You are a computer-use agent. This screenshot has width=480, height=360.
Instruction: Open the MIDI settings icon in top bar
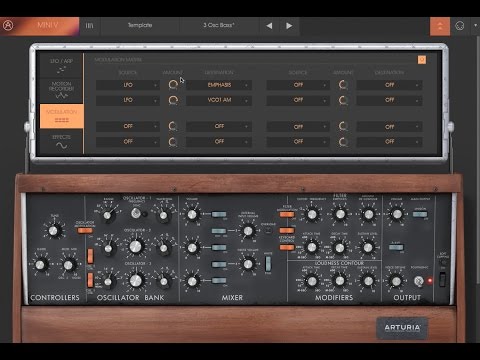(x=460, y=26)
